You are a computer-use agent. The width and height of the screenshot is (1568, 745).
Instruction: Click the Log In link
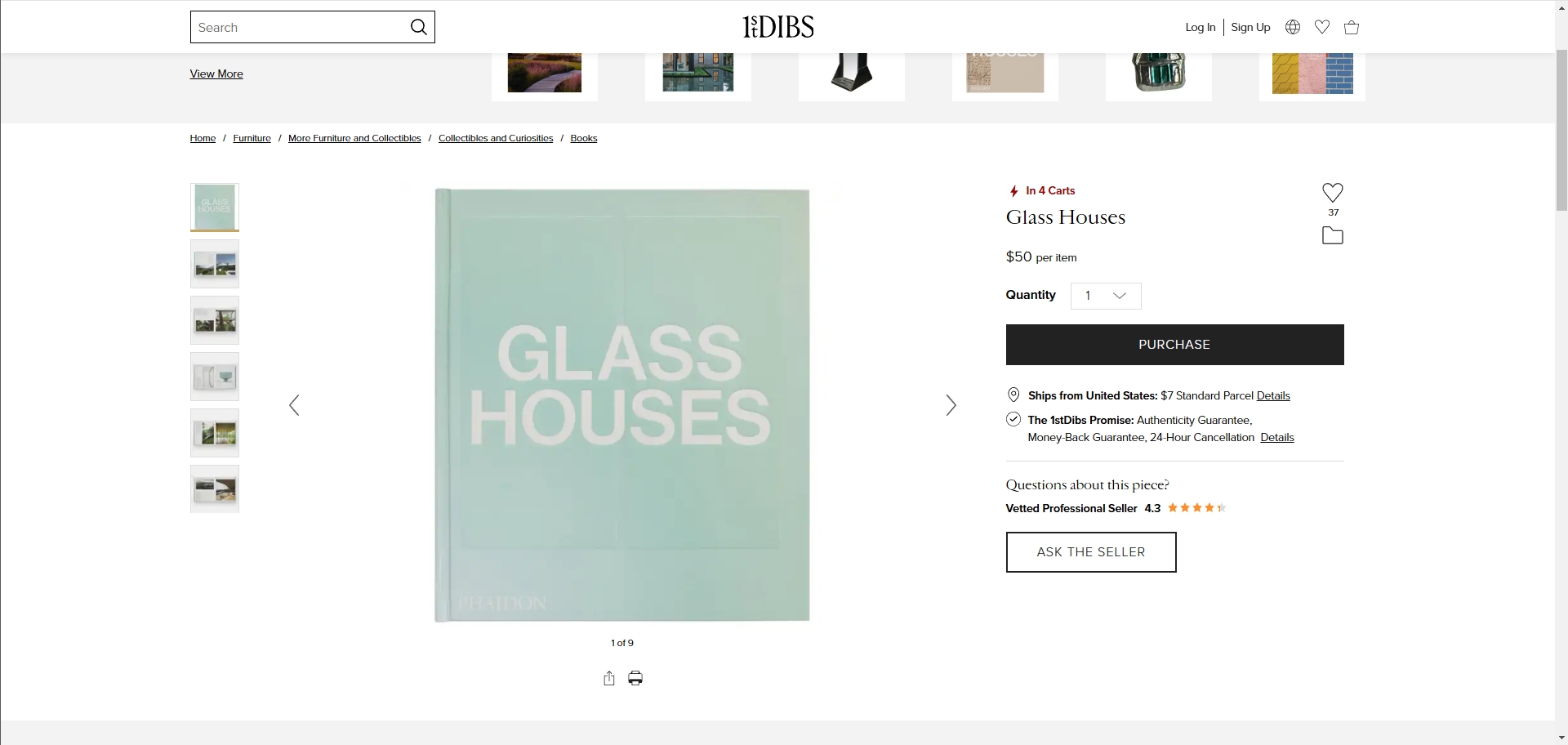(1200, 27)
